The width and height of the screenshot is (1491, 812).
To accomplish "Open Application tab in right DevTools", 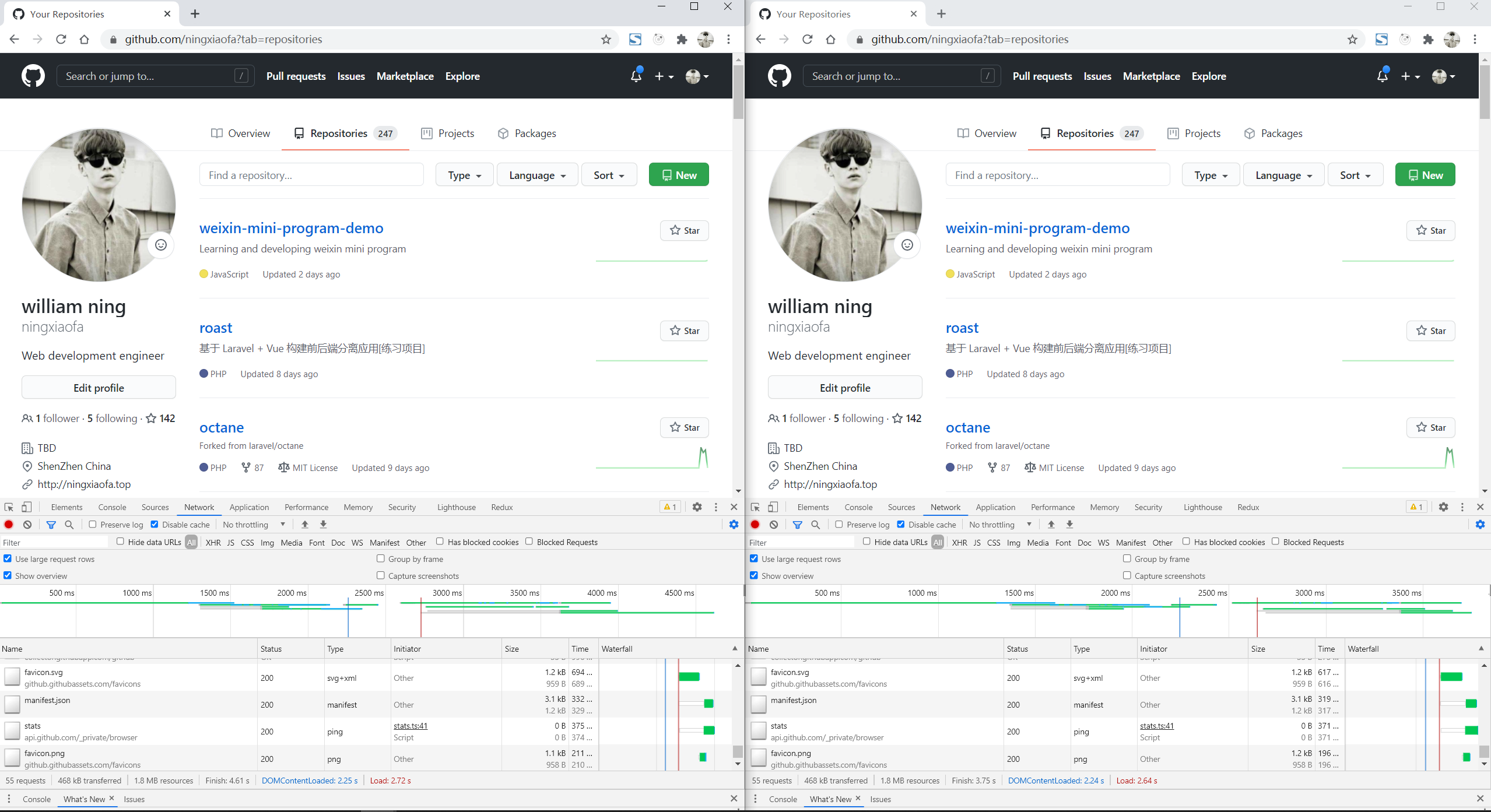I will point(995,507).
